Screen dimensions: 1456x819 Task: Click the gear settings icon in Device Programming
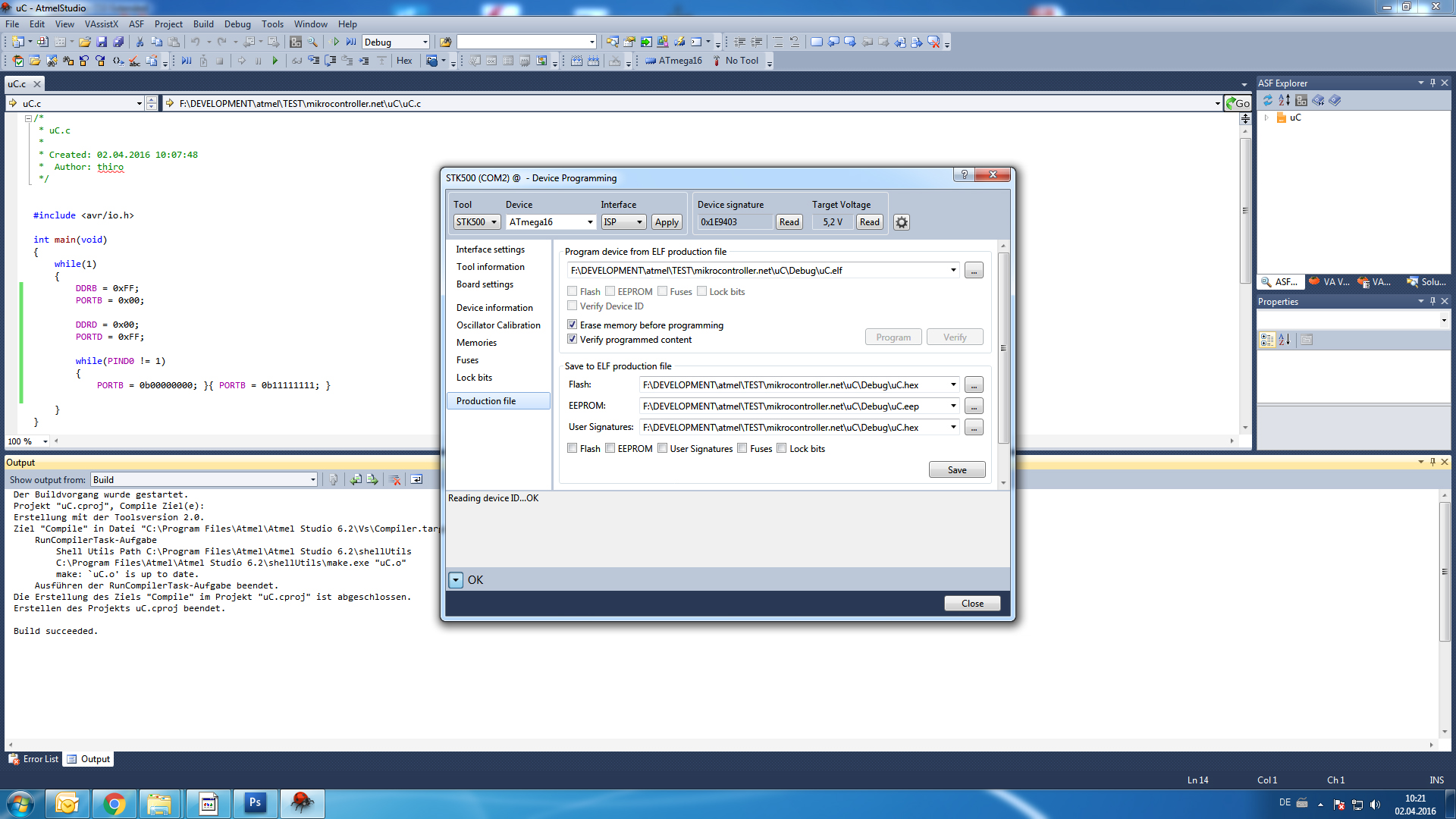point(901,222)
